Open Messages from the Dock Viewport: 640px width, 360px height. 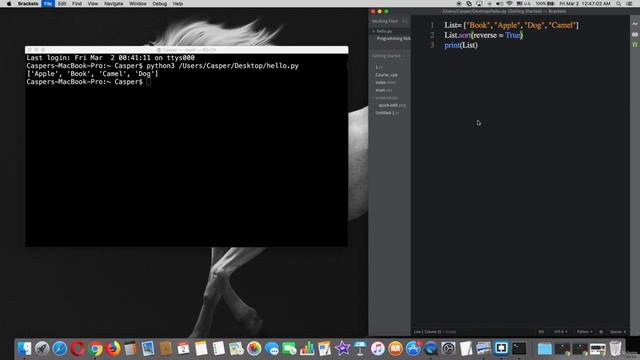pos(271,349)
